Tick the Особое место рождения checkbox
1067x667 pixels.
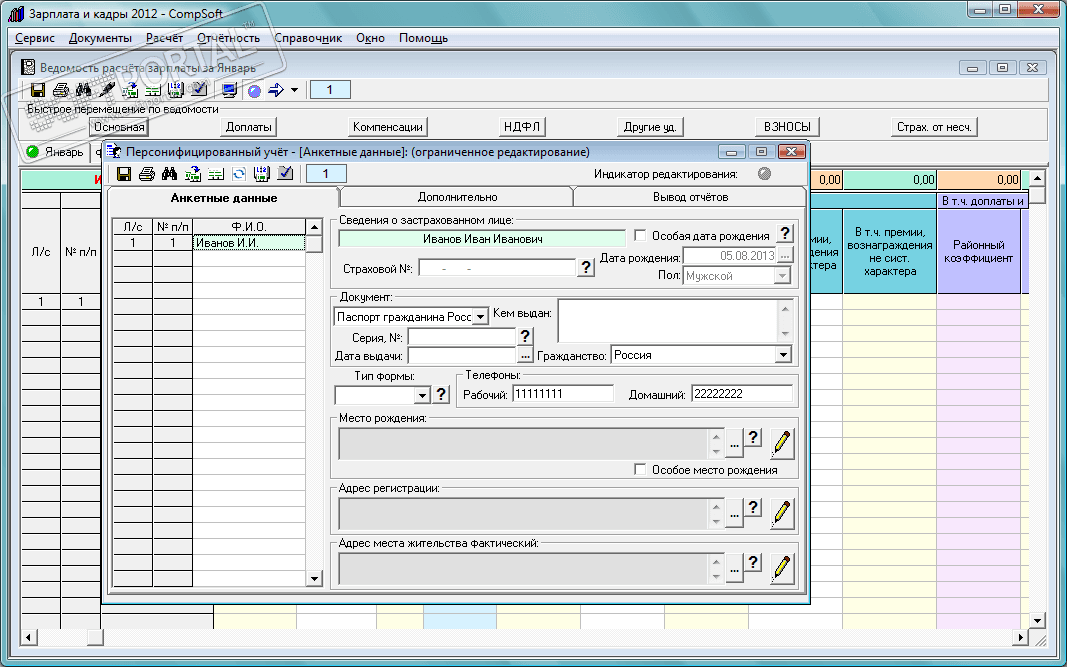pos(640,470)
